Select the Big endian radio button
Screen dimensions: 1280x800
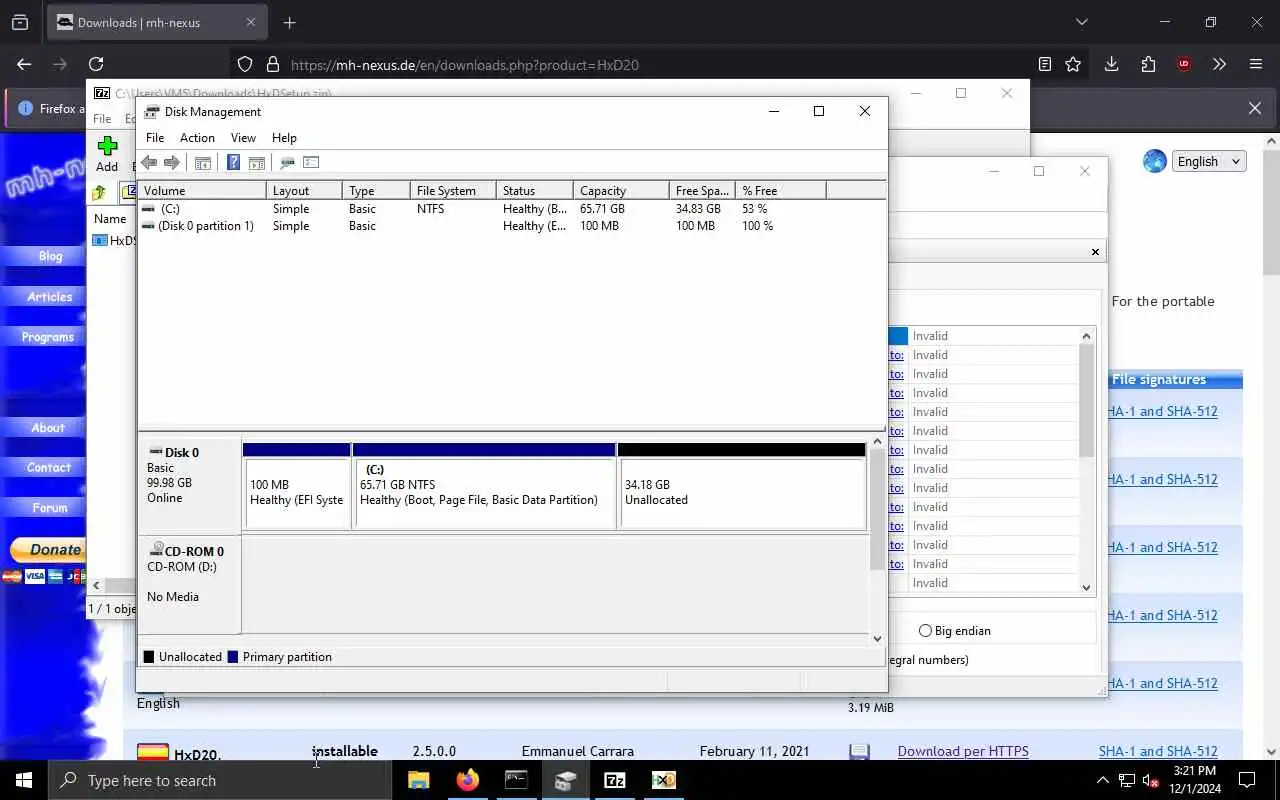point(925,631)
